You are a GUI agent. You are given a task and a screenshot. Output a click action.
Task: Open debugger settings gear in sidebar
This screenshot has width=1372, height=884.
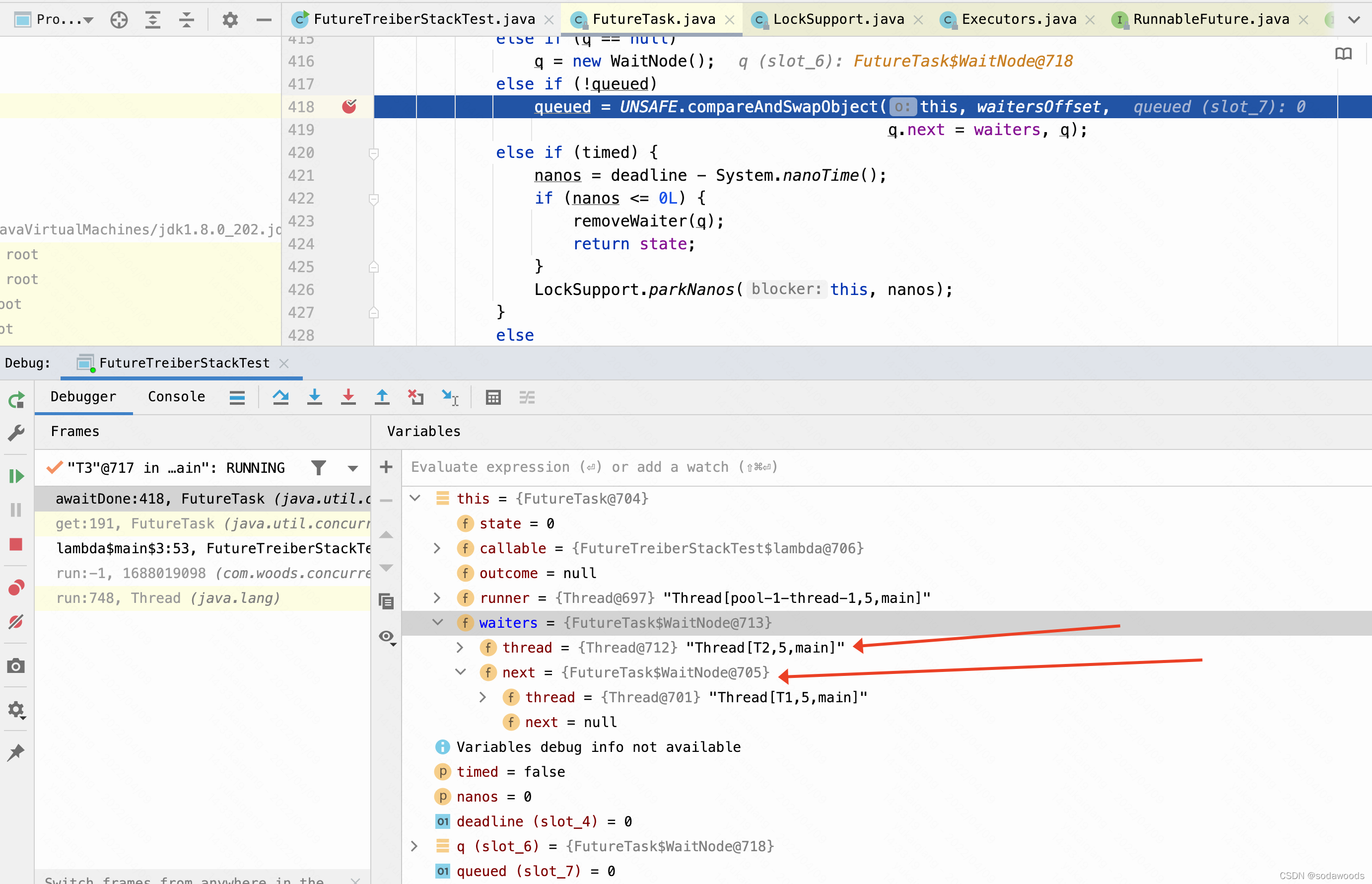16,710
